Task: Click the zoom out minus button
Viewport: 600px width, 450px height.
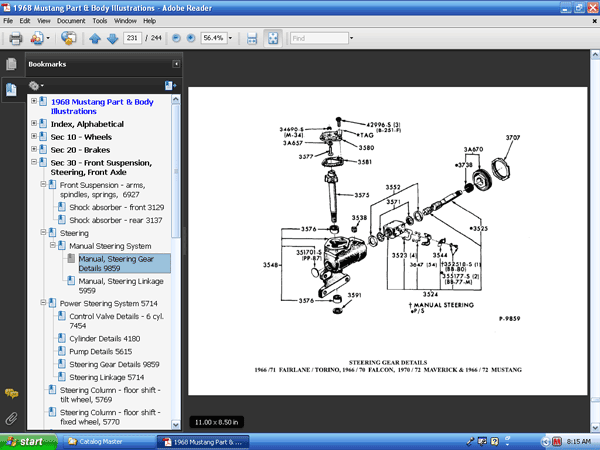Action: coord(176,39)
